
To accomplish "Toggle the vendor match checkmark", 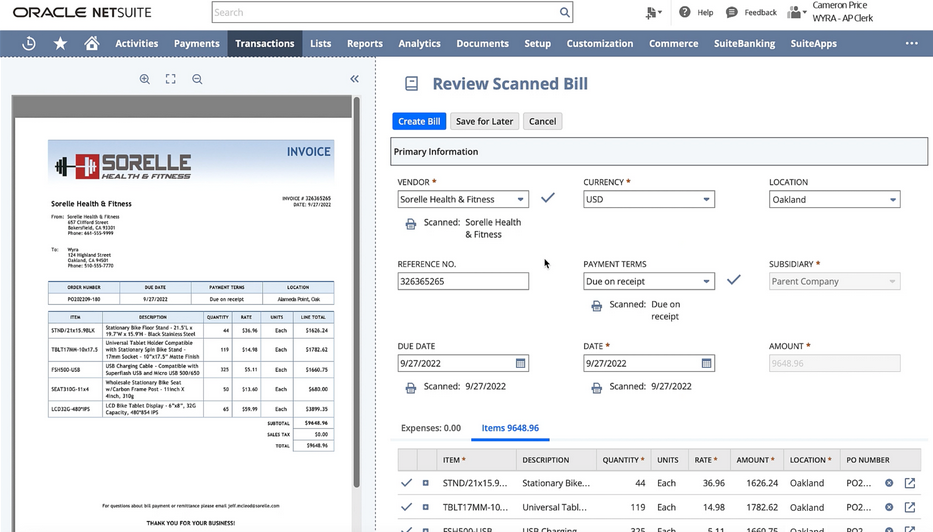I will [x=547, y=198].
